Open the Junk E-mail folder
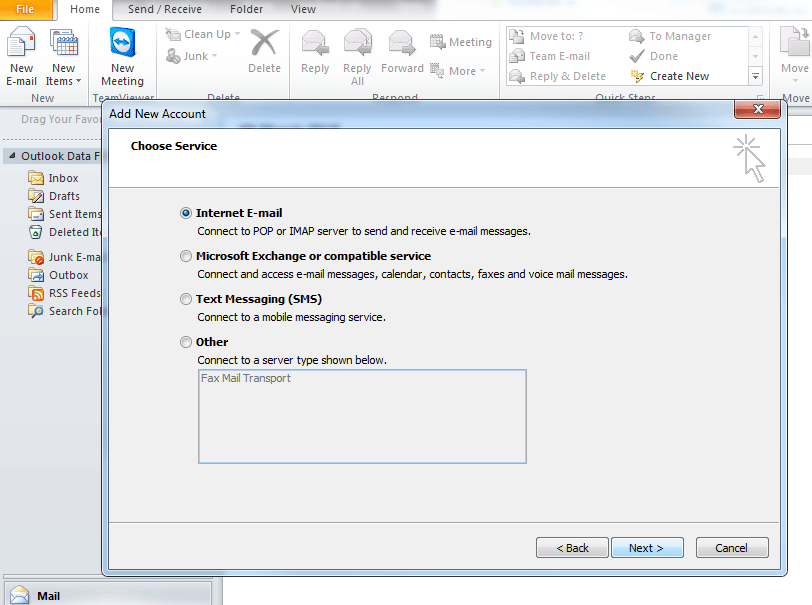This screenshot has width=812, height=605. [65, 257]
